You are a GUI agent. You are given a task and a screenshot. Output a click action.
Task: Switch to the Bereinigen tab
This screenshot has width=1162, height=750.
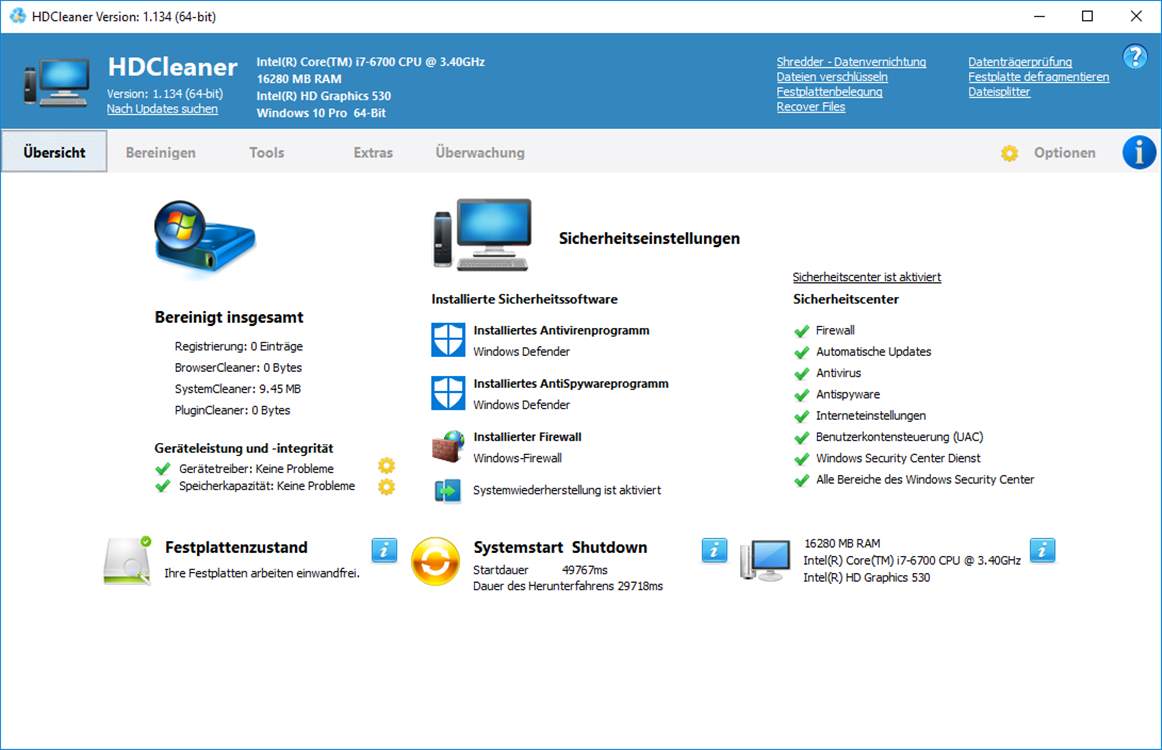click(161, 153)
